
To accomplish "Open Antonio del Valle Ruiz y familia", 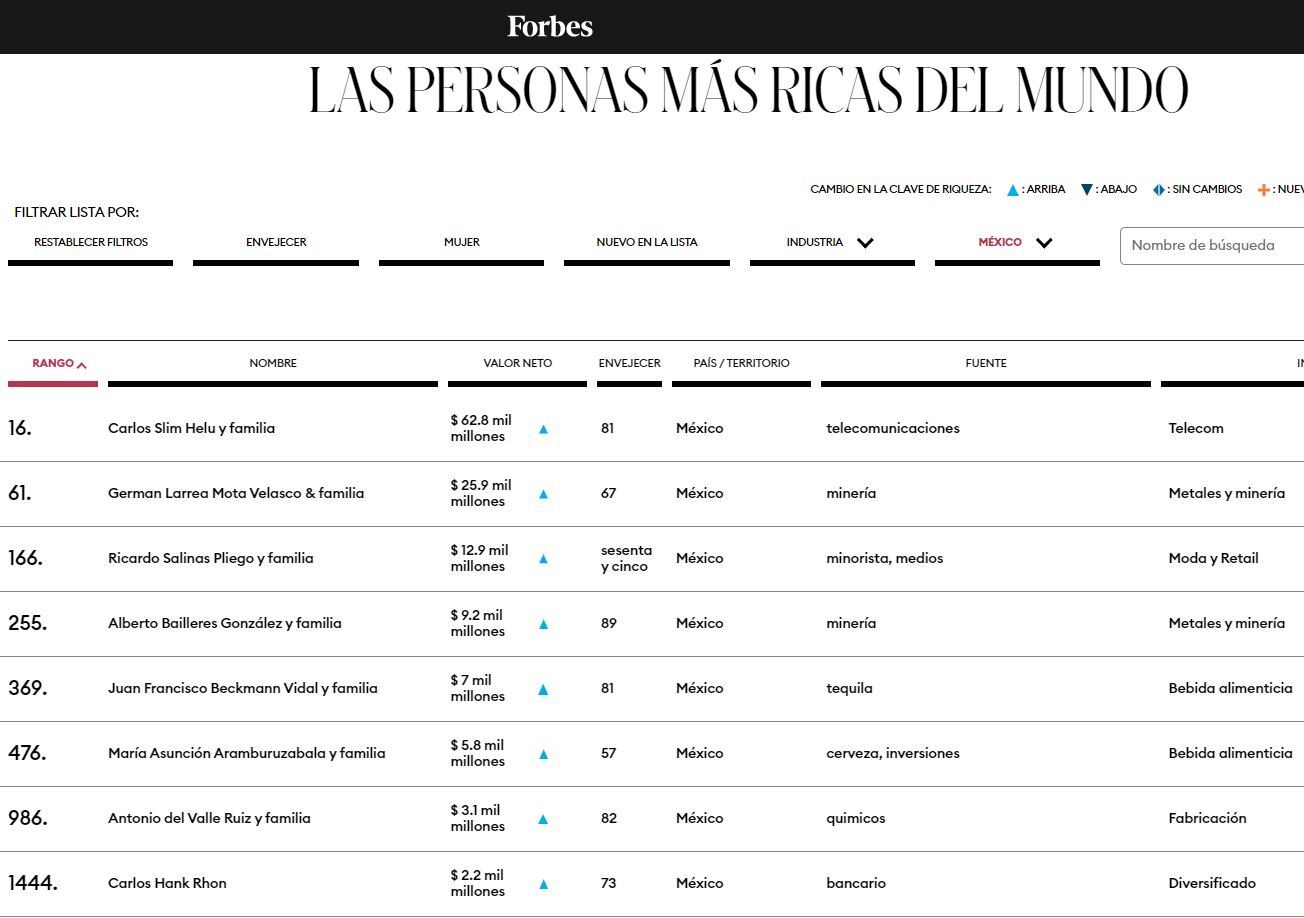I will [209, 818].
